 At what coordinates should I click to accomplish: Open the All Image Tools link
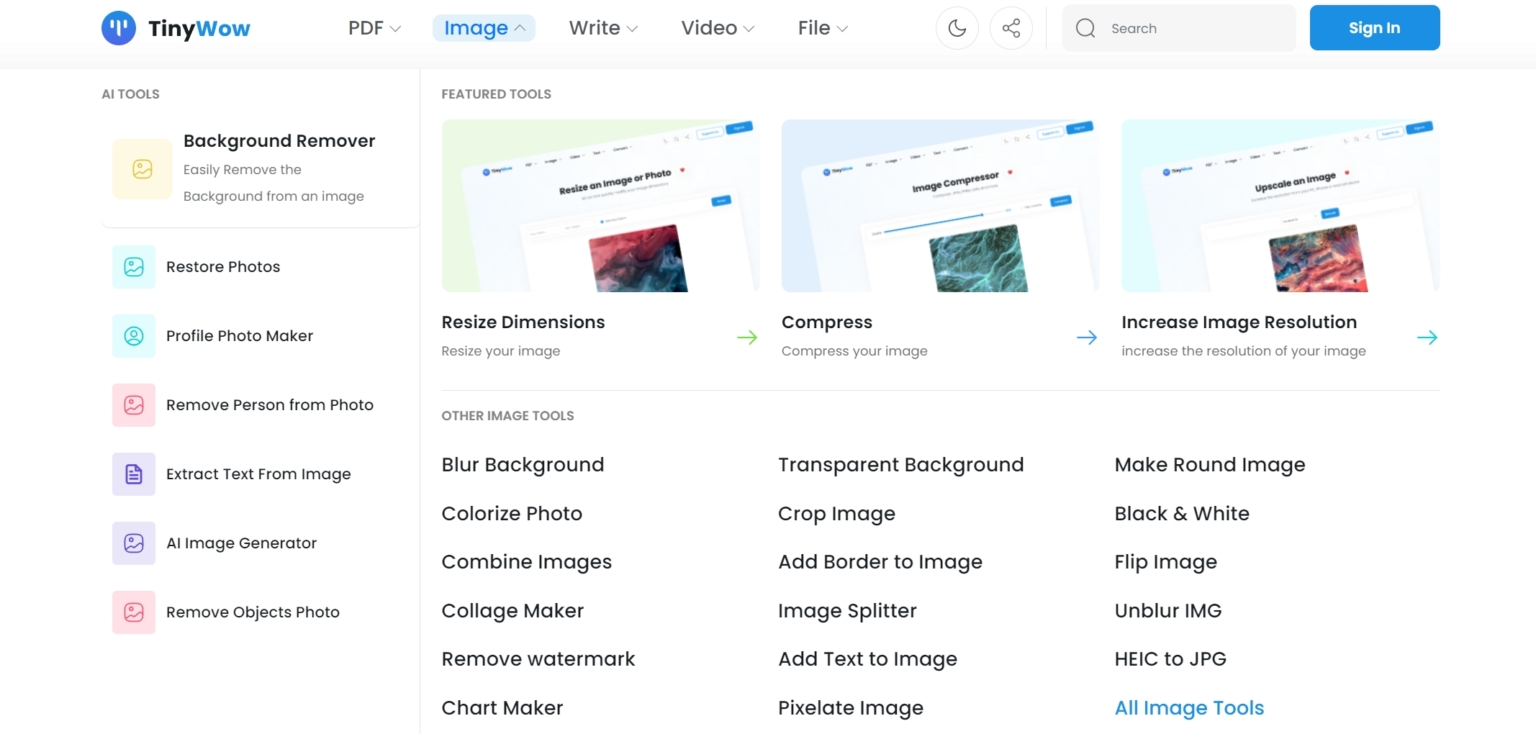[1189, 707]
